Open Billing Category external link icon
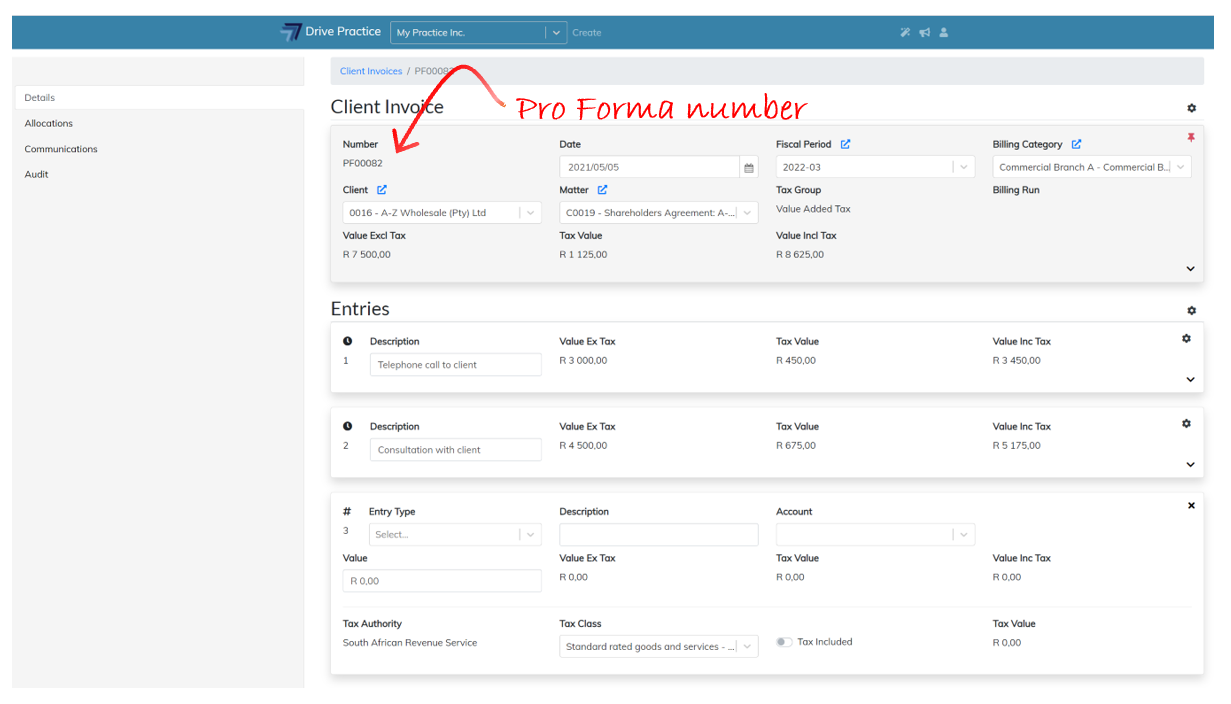 [x=1076, y=144]
